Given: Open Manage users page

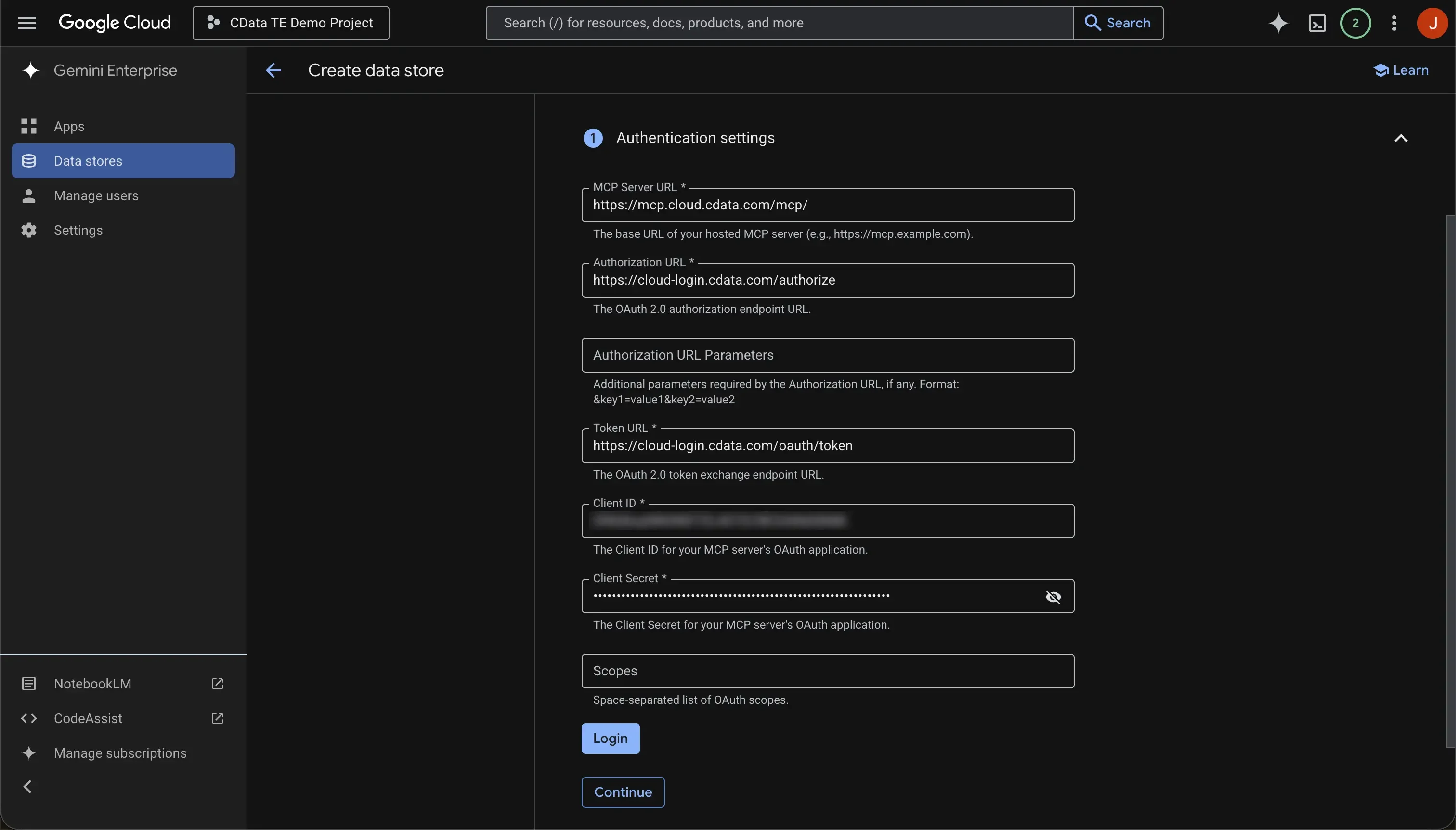Looking at the screenshot, I should 123,195.
